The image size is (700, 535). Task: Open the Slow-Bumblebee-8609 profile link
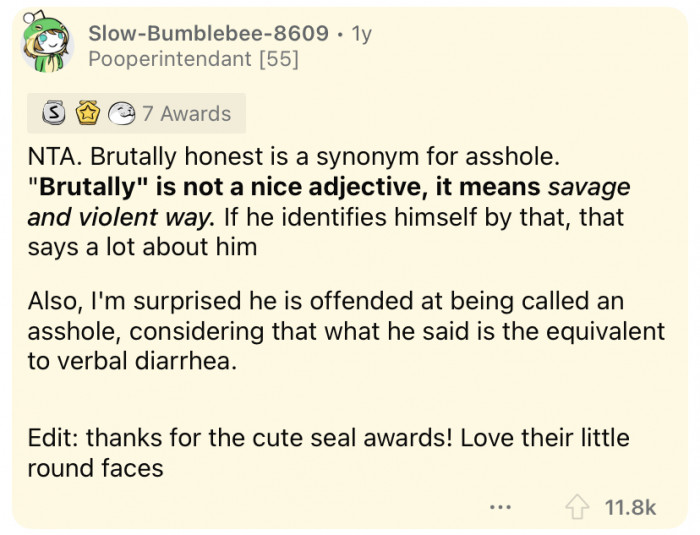point(208,33)
